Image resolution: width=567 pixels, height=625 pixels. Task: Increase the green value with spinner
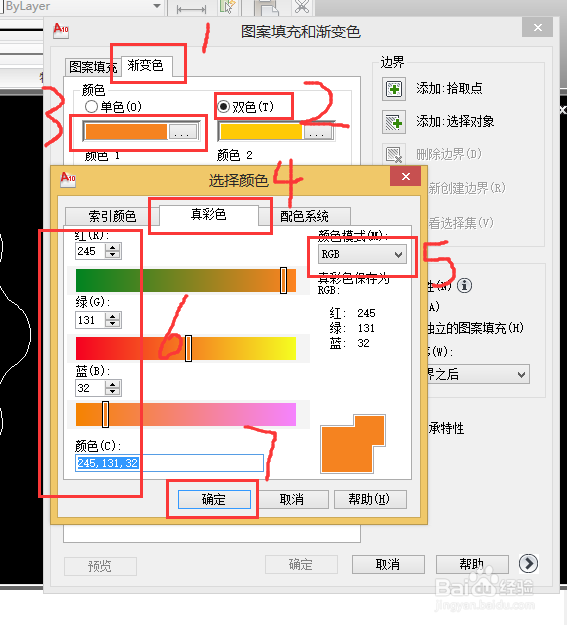pyautogui.click(x=113, y=316)
